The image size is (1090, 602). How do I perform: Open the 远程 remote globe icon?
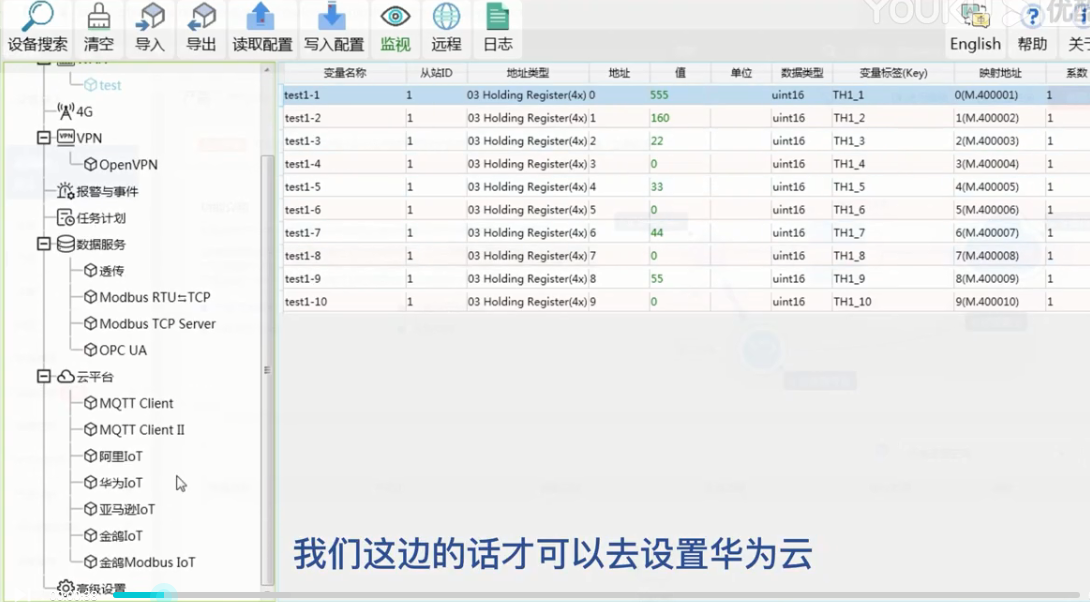[446, 18]
